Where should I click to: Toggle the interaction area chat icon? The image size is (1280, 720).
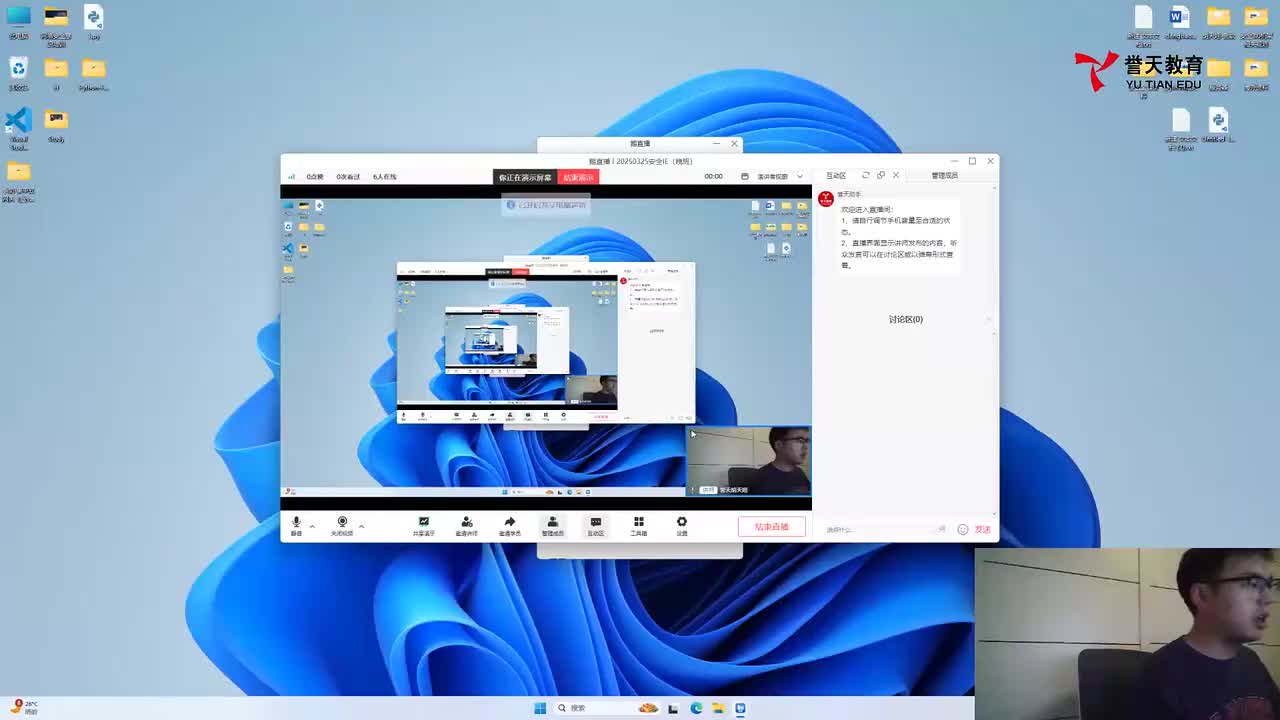click(x=596, y=526)
